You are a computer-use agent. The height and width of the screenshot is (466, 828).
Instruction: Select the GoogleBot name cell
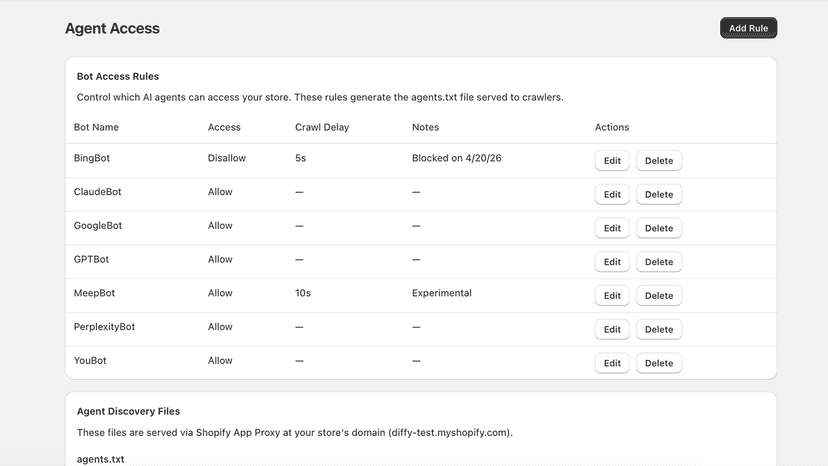click(98, 226)
